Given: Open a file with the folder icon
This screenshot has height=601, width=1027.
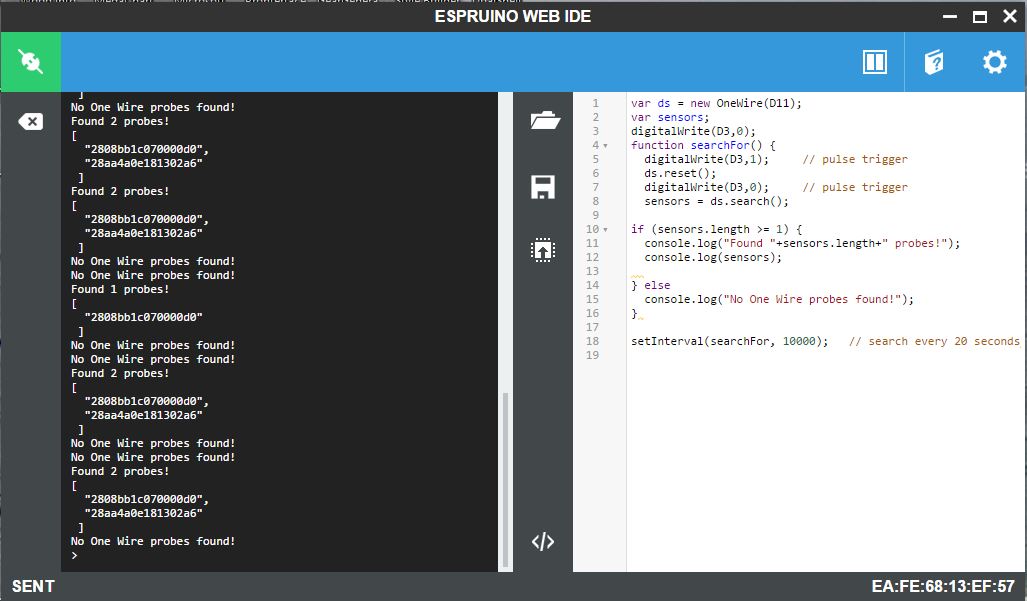Looking at the screenshot, I should coord(544,120).
